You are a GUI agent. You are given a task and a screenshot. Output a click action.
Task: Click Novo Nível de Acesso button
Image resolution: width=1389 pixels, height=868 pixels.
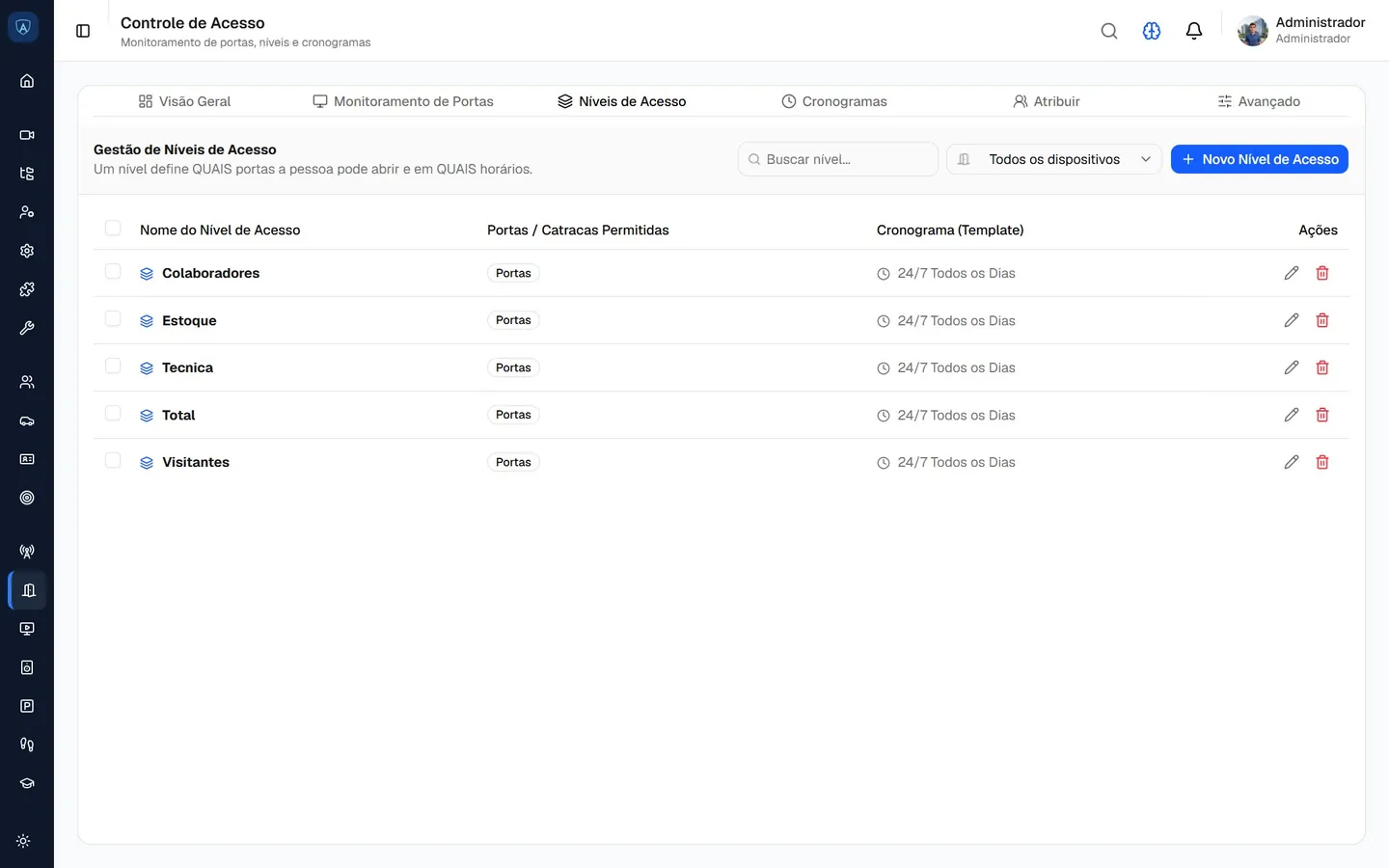pos(1260,159)
